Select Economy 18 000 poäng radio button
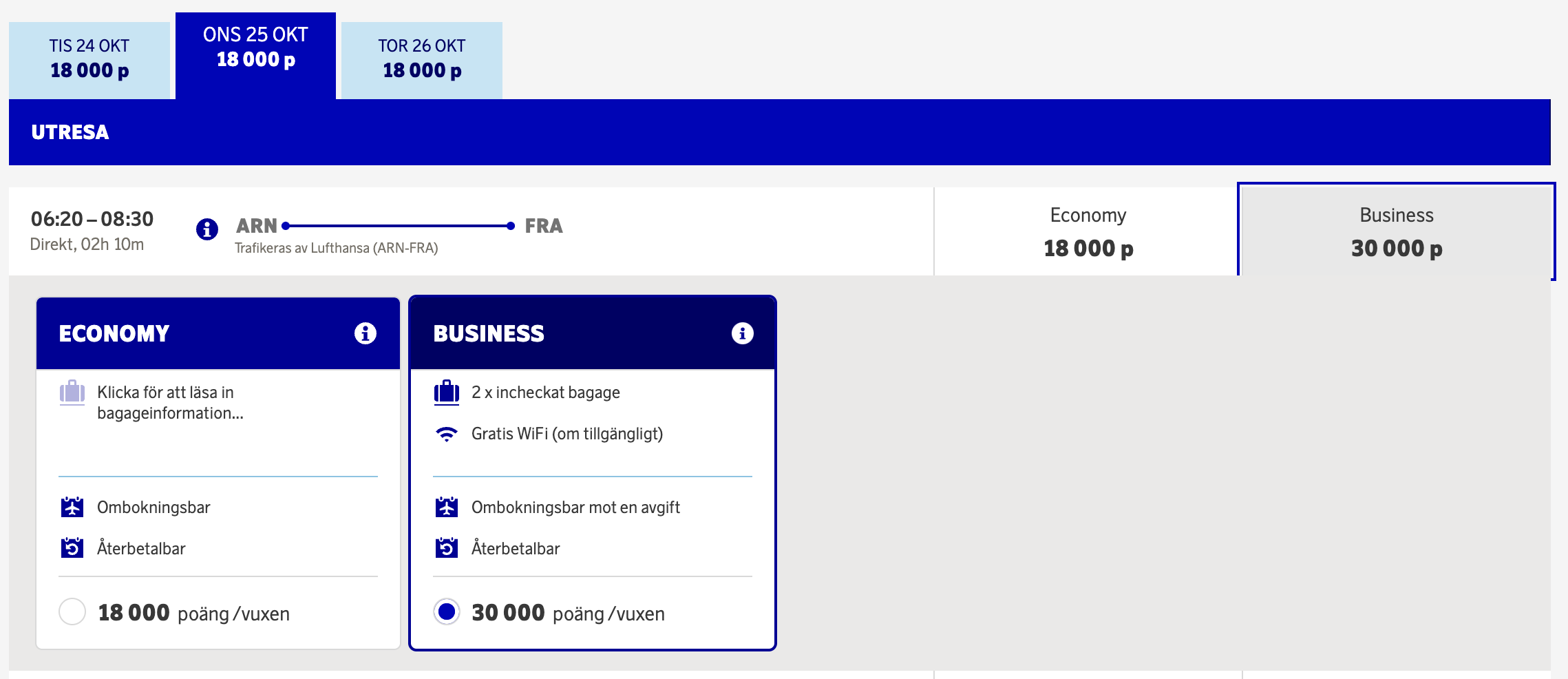 point(72,612)
